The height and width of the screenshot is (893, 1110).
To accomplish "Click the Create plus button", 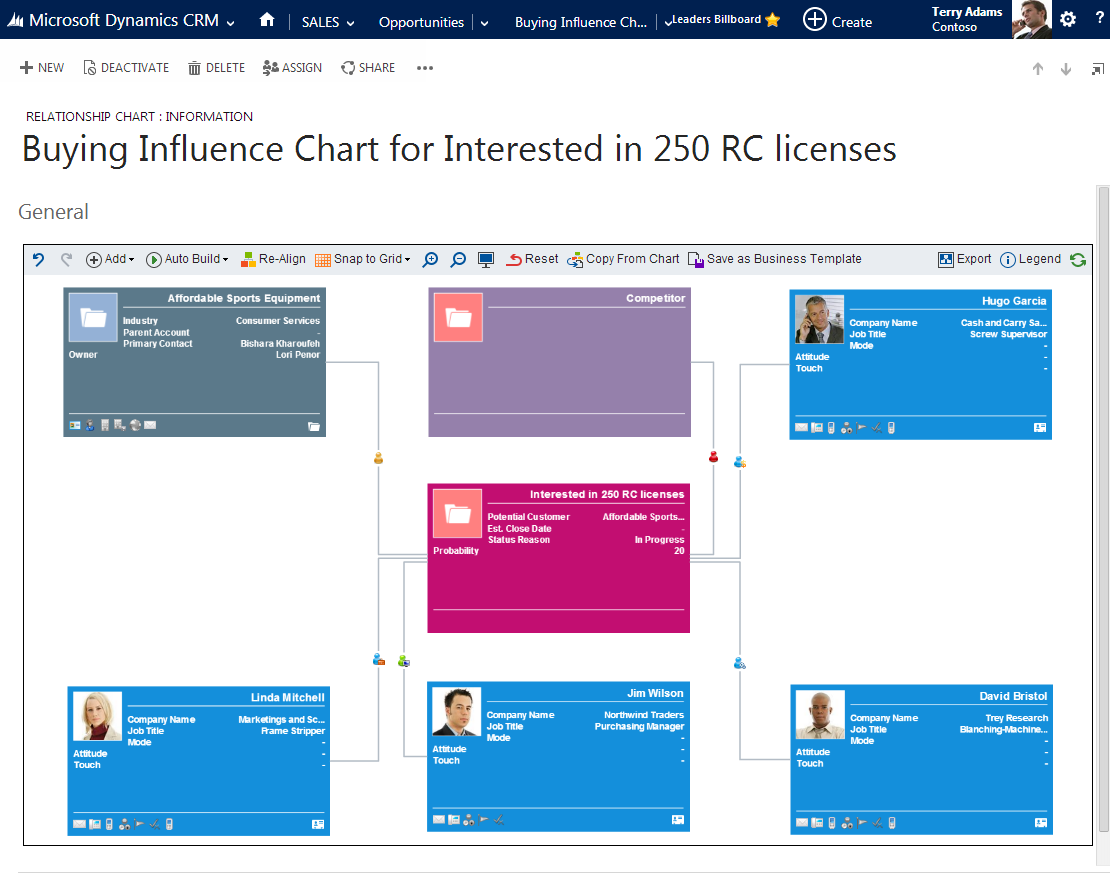I will click(x=837, y=20).
